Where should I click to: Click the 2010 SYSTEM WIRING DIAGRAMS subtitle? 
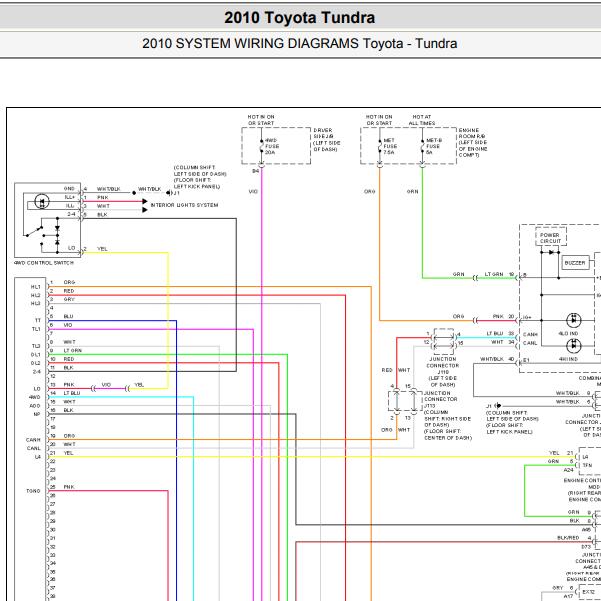(300, 44)
